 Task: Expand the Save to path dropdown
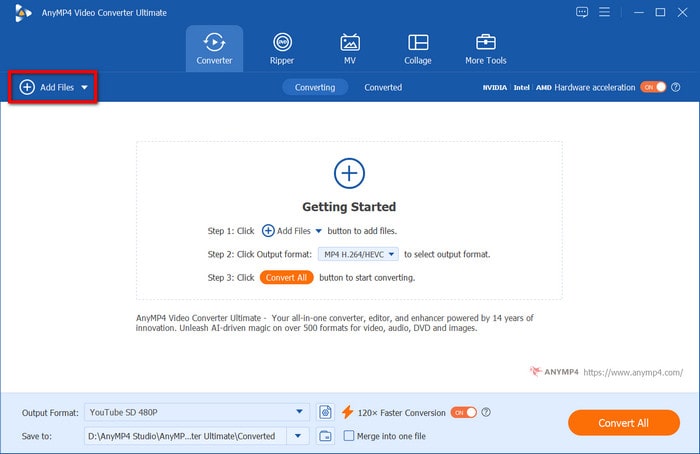(298, 436)
